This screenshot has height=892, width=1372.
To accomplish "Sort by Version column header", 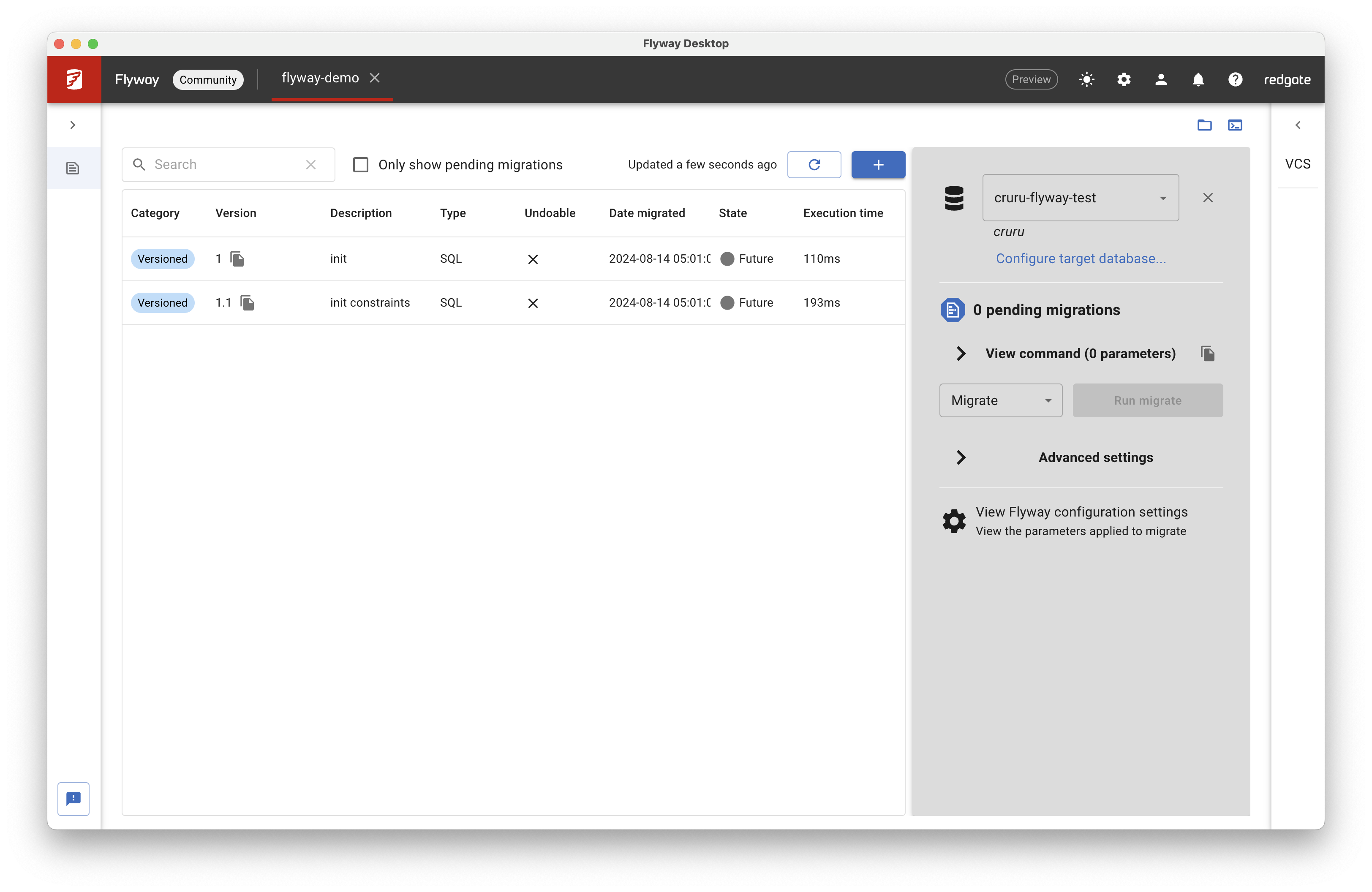I will pos(236,213).
